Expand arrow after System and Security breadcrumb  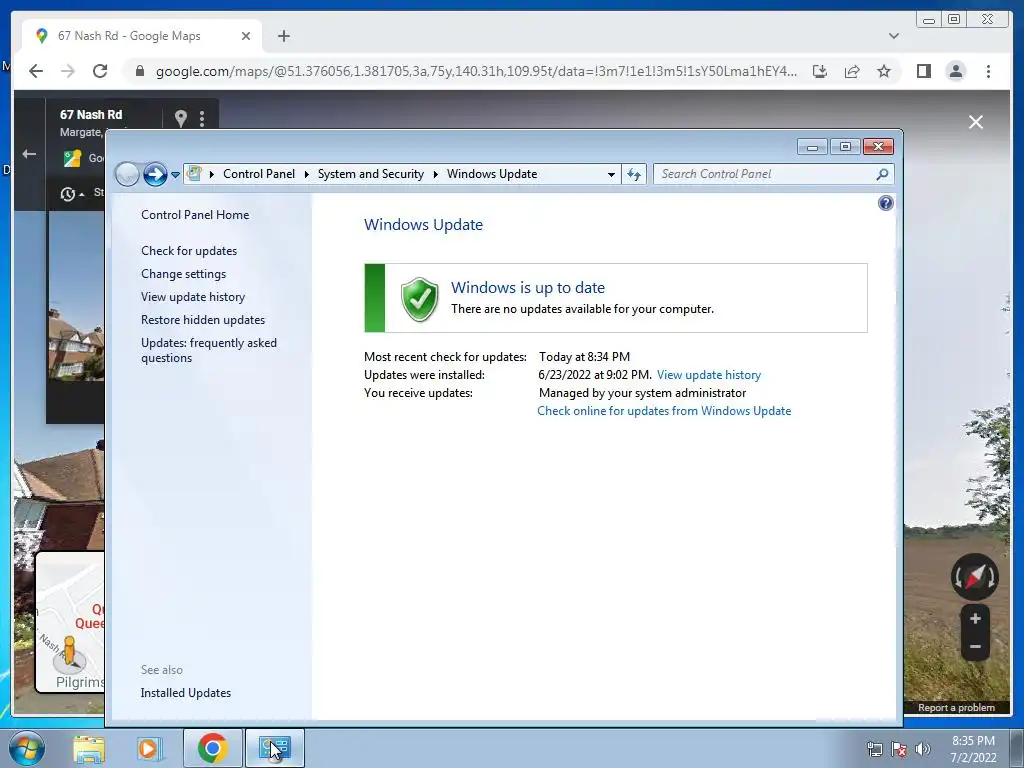tap(436, 174)
